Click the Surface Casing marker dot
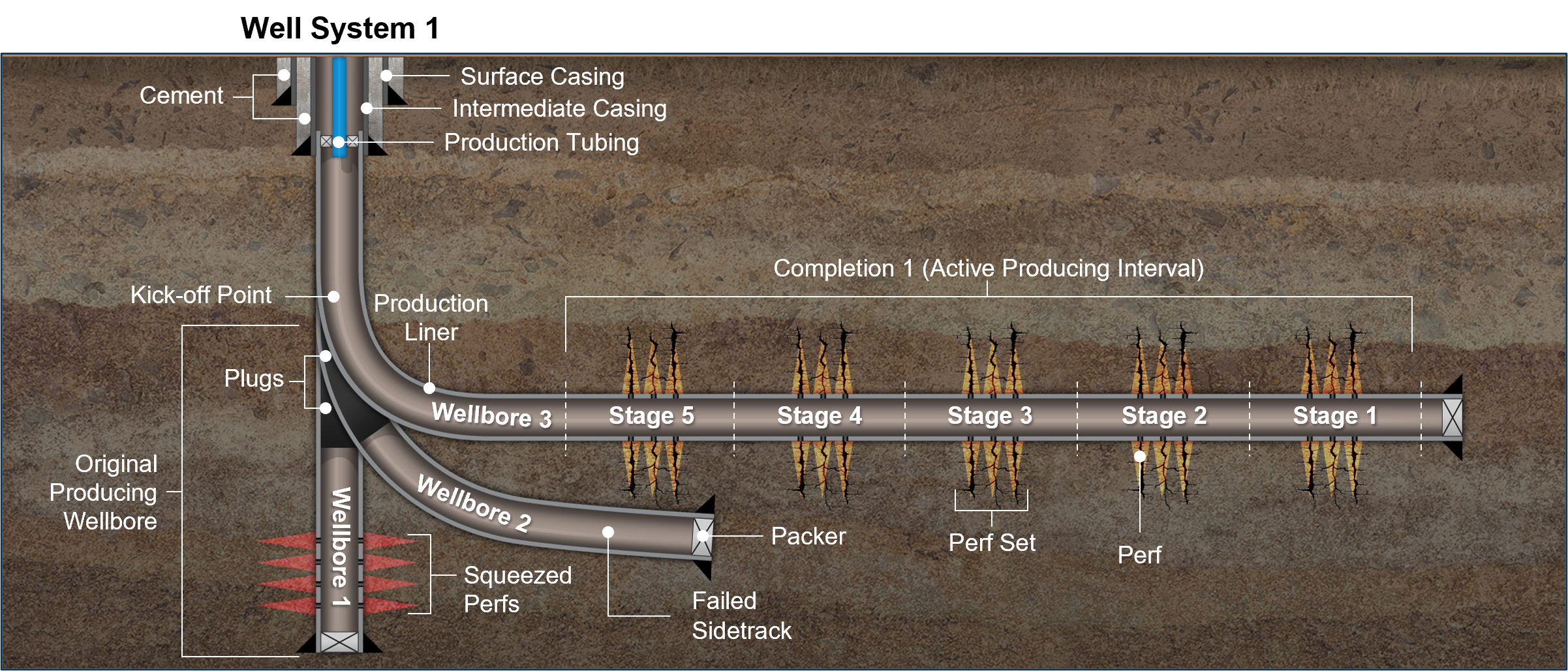The width and height of the screenshot is (1568, 671). 386,76
